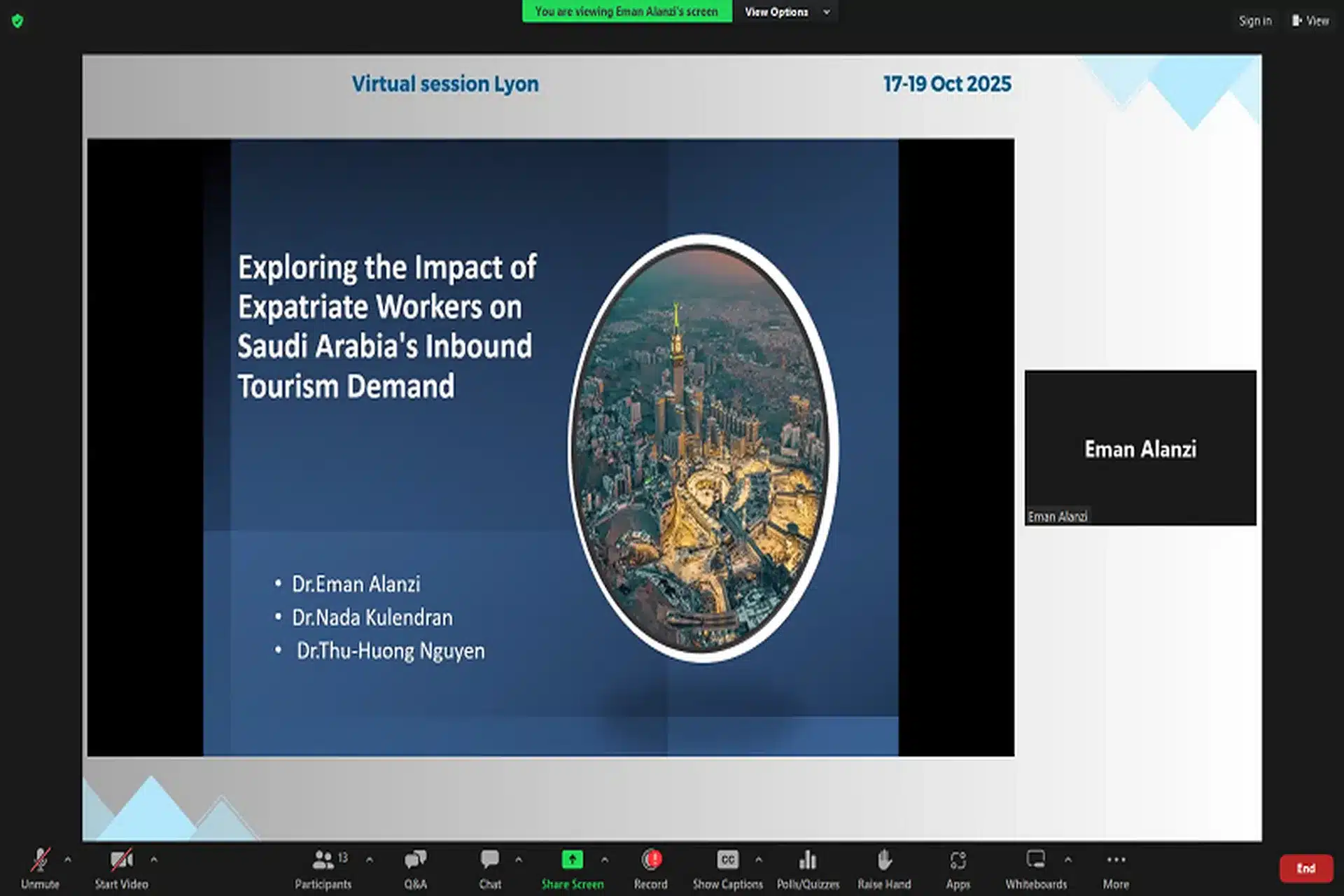The height and width of the screenshot is (896, 1344).
Task: Open the Chat window
Action: click(490, 860)
